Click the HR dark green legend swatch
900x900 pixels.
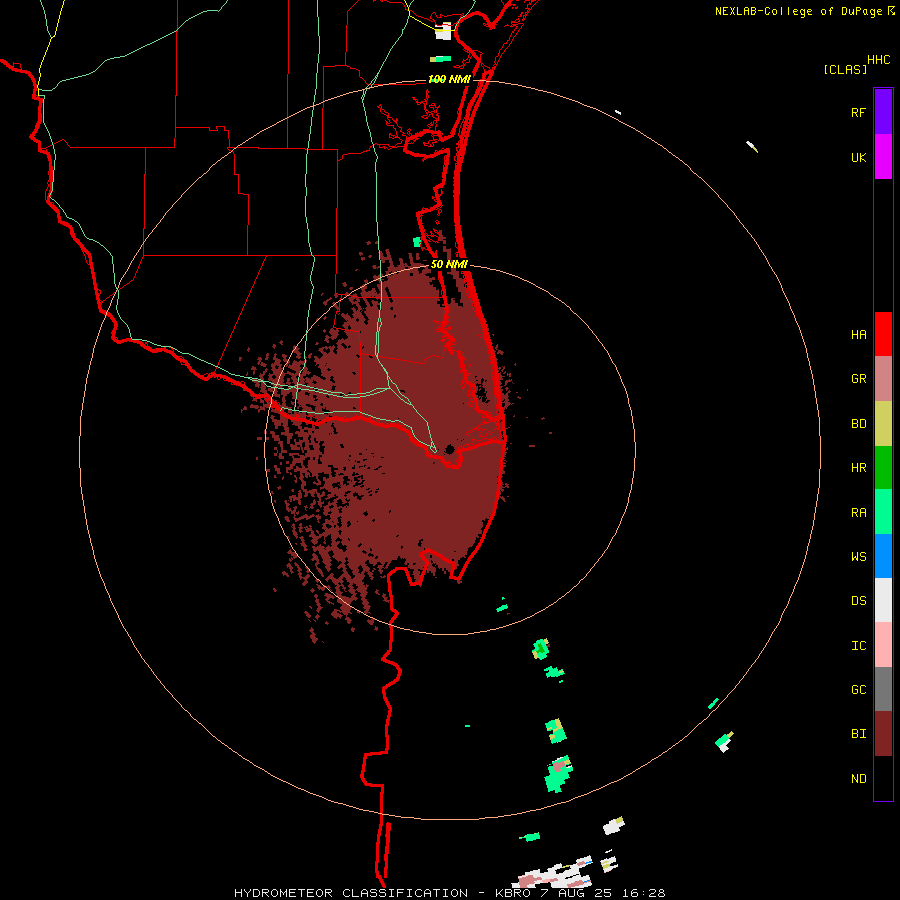(x=883, y=468)
